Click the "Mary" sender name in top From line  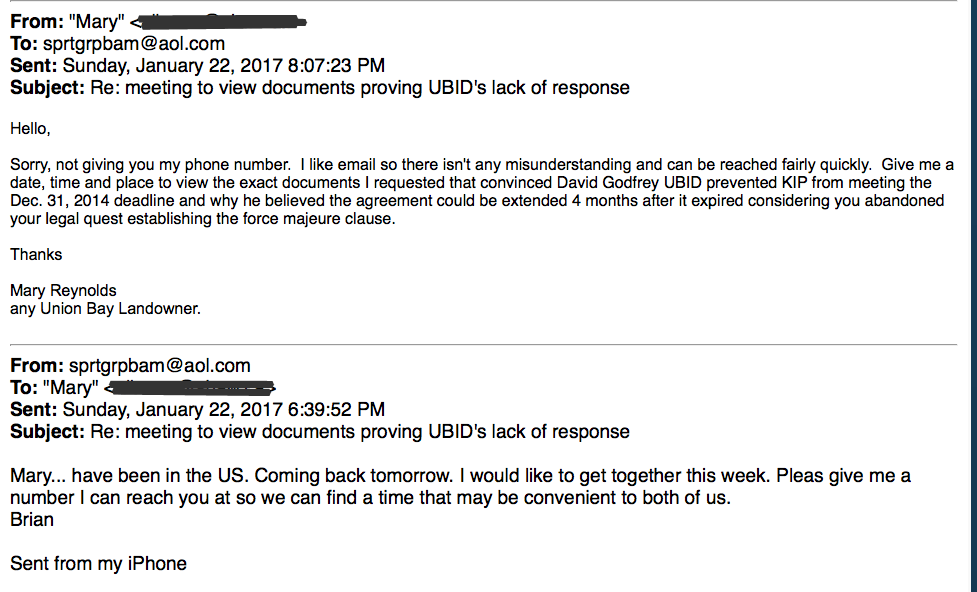point(96,22)
